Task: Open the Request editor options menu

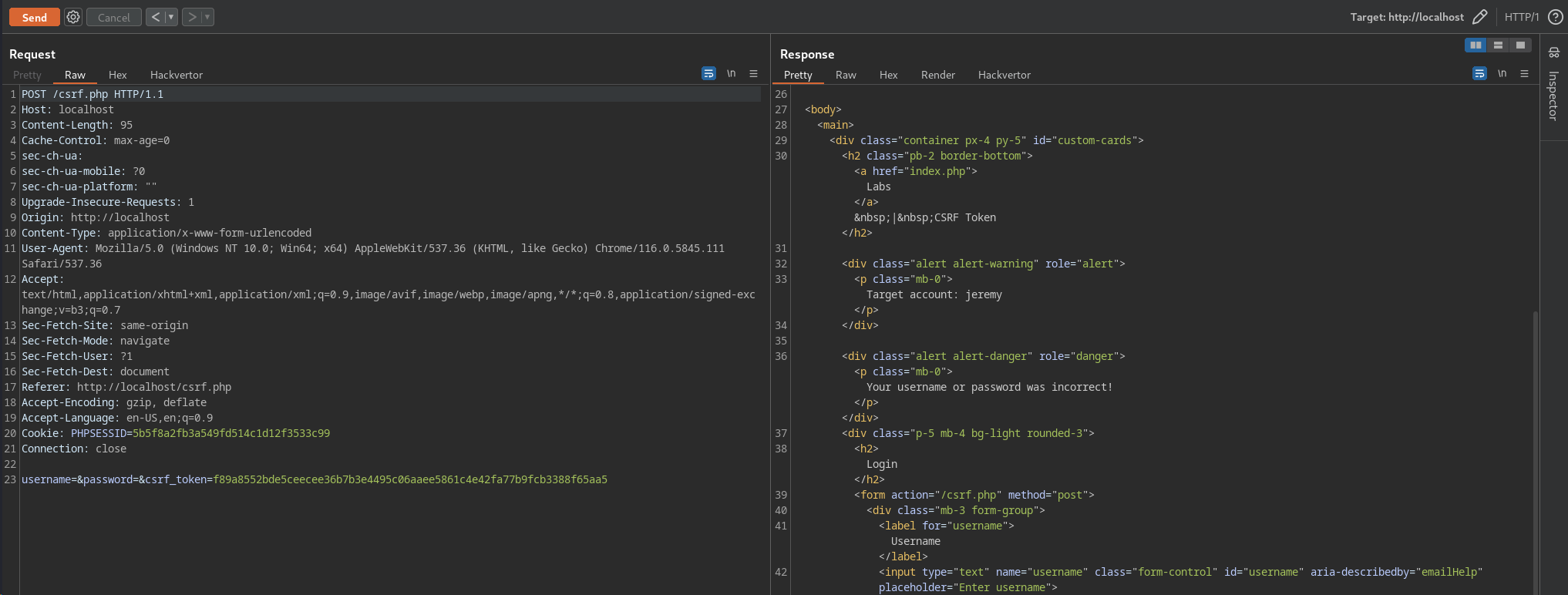Action: pyautogui.click(x=753, y=74)
